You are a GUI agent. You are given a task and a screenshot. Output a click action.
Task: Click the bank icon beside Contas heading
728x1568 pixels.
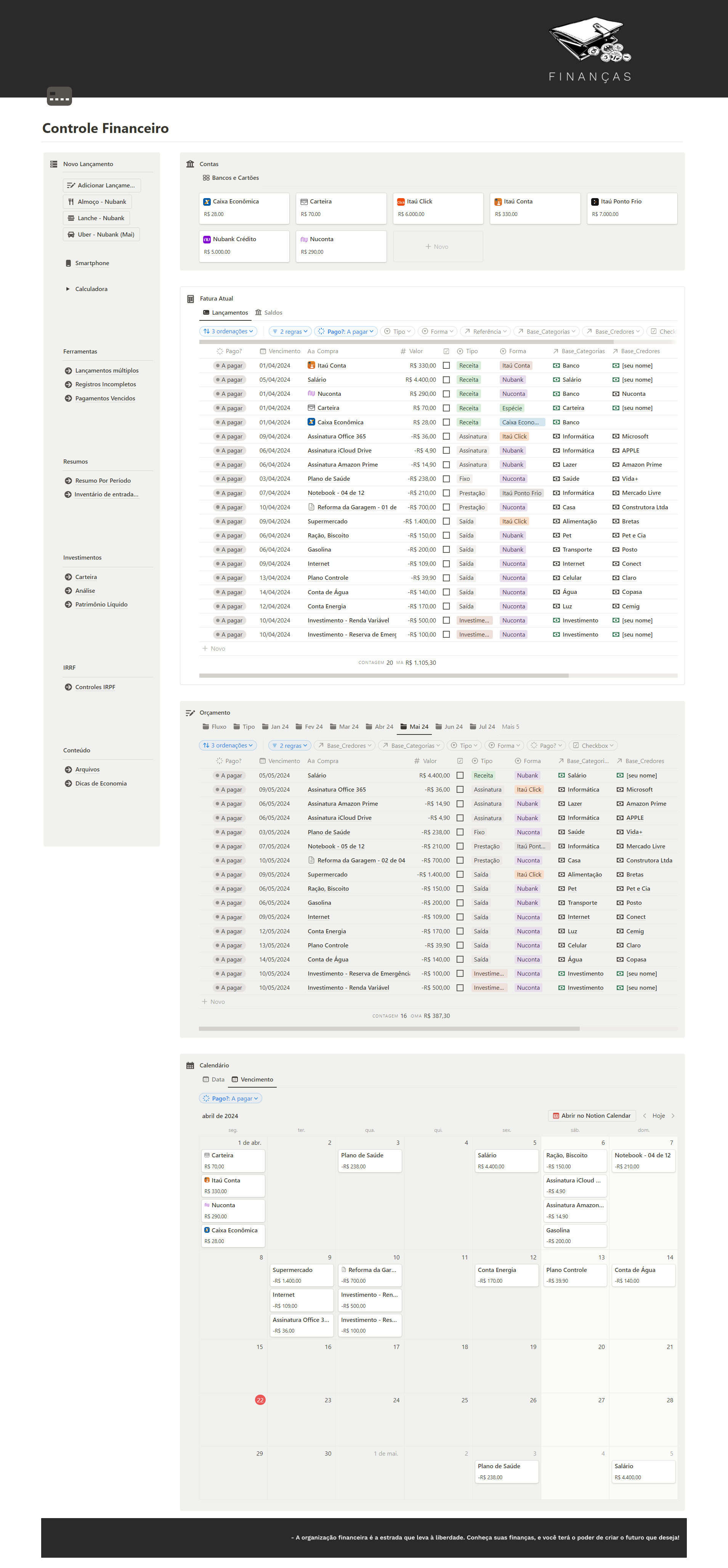point(190,164)
